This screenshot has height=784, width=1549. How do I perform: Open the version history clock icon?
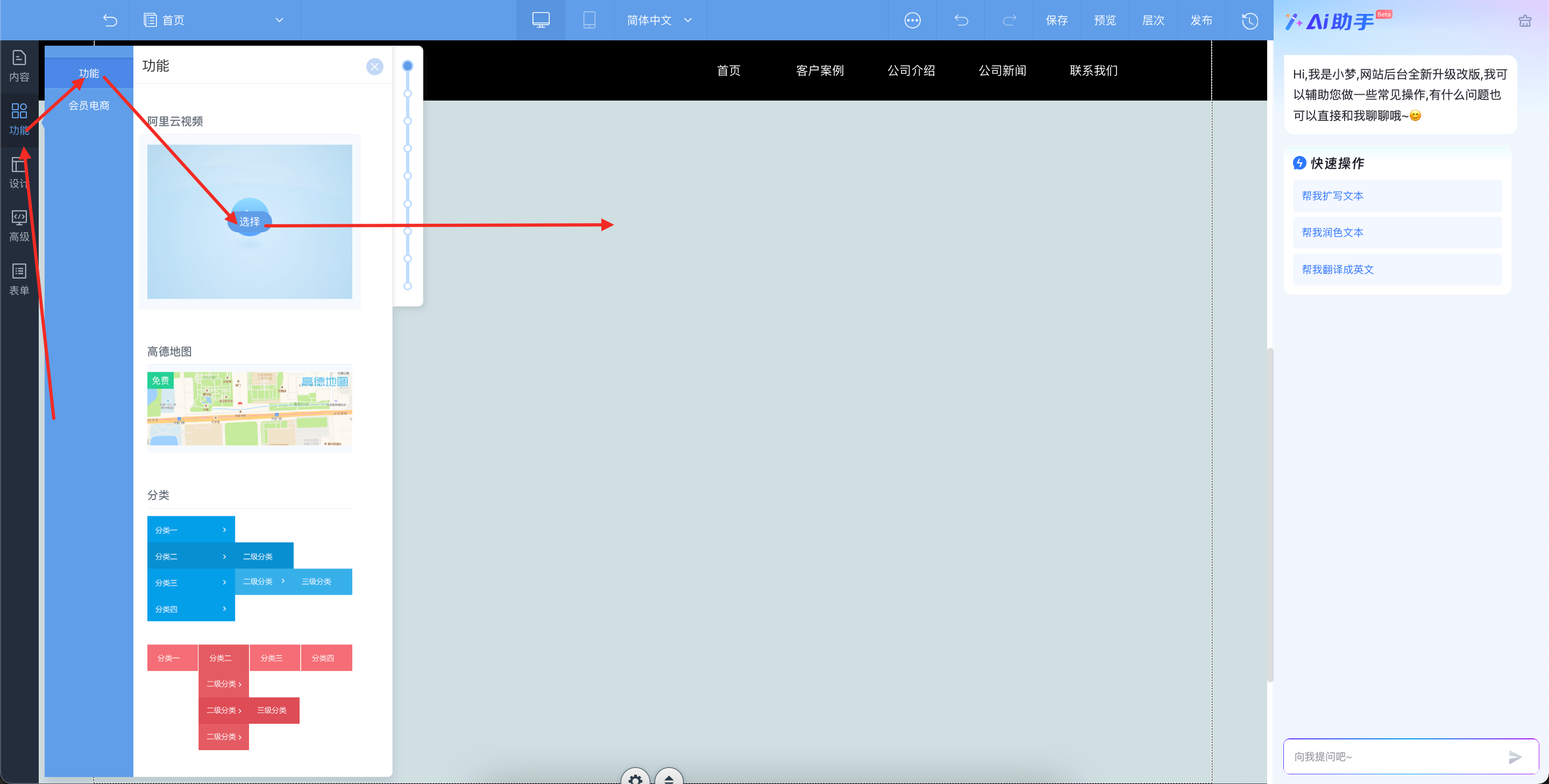(1249, 20)
